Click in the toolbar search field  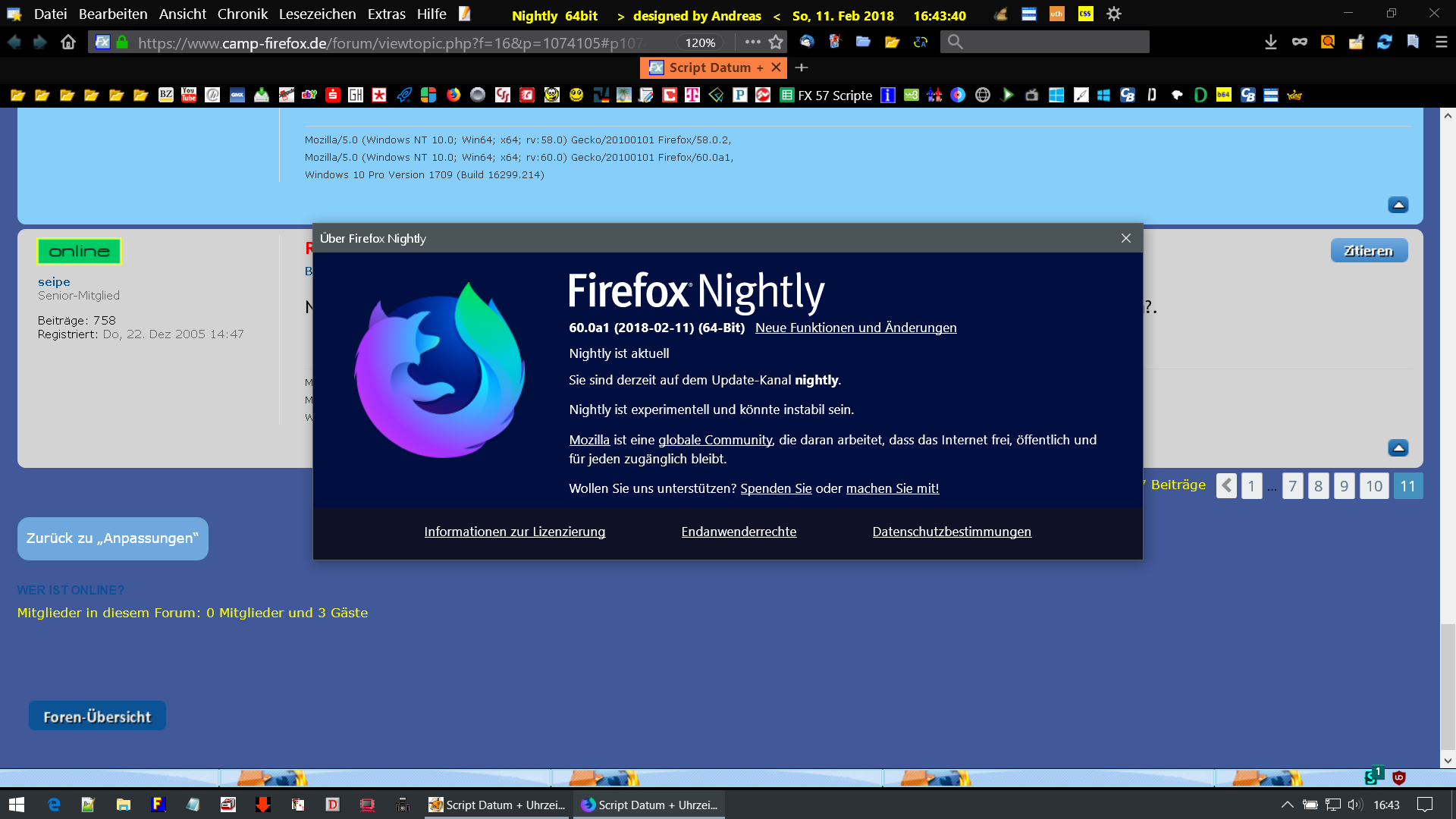point(1054,42)
